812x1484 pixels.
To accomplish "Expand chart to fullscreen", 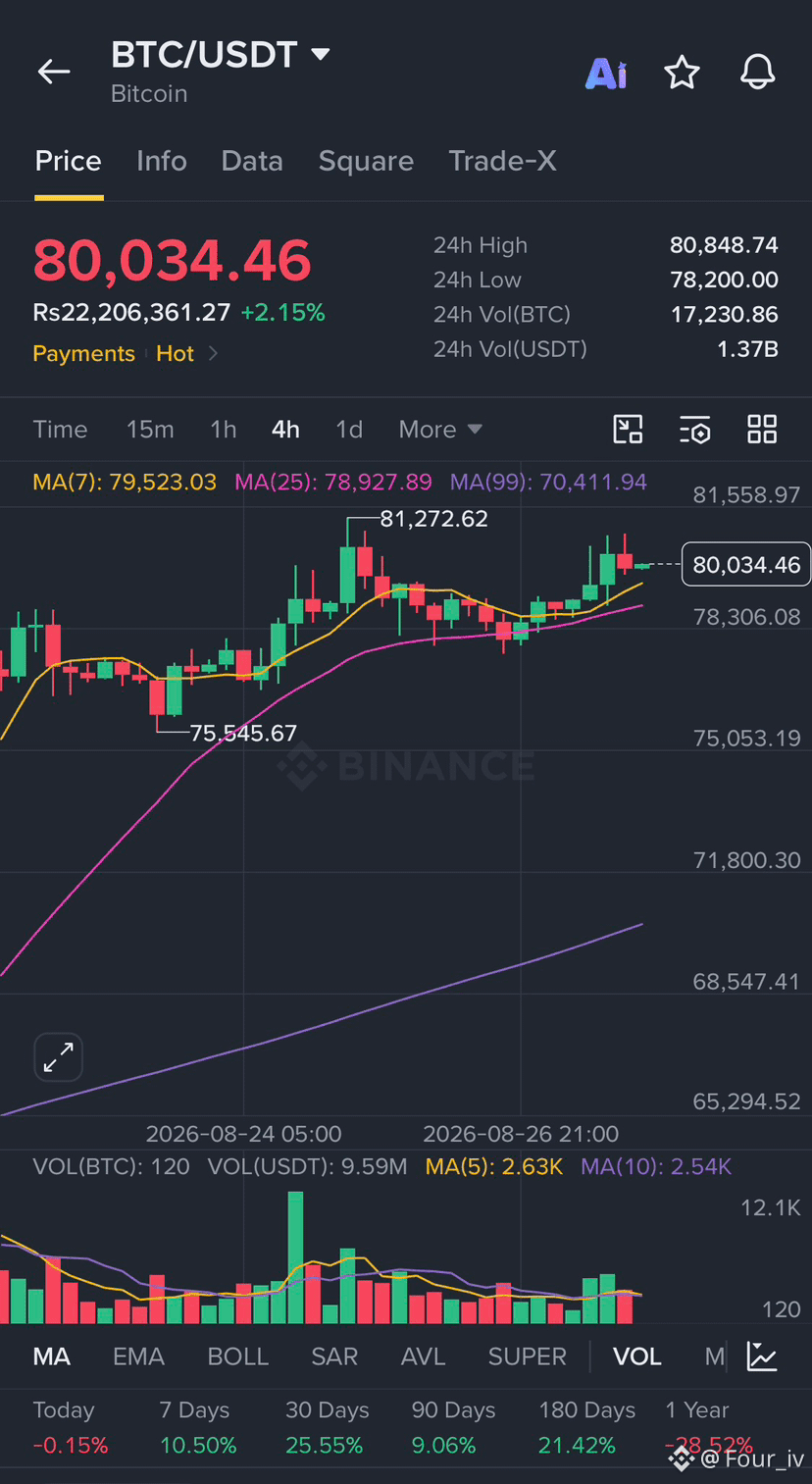I will [58, 1057].
